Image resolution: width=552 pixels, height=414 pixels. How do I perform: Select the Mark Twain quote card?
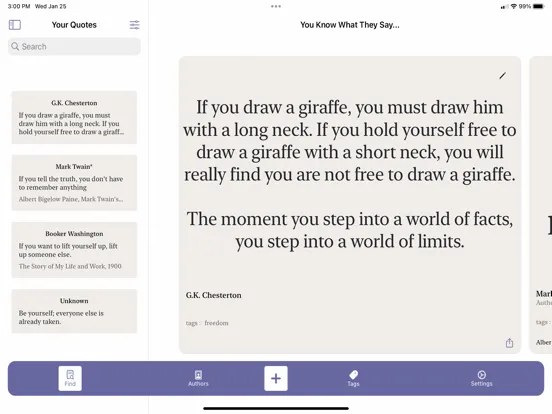click(74, 183)
